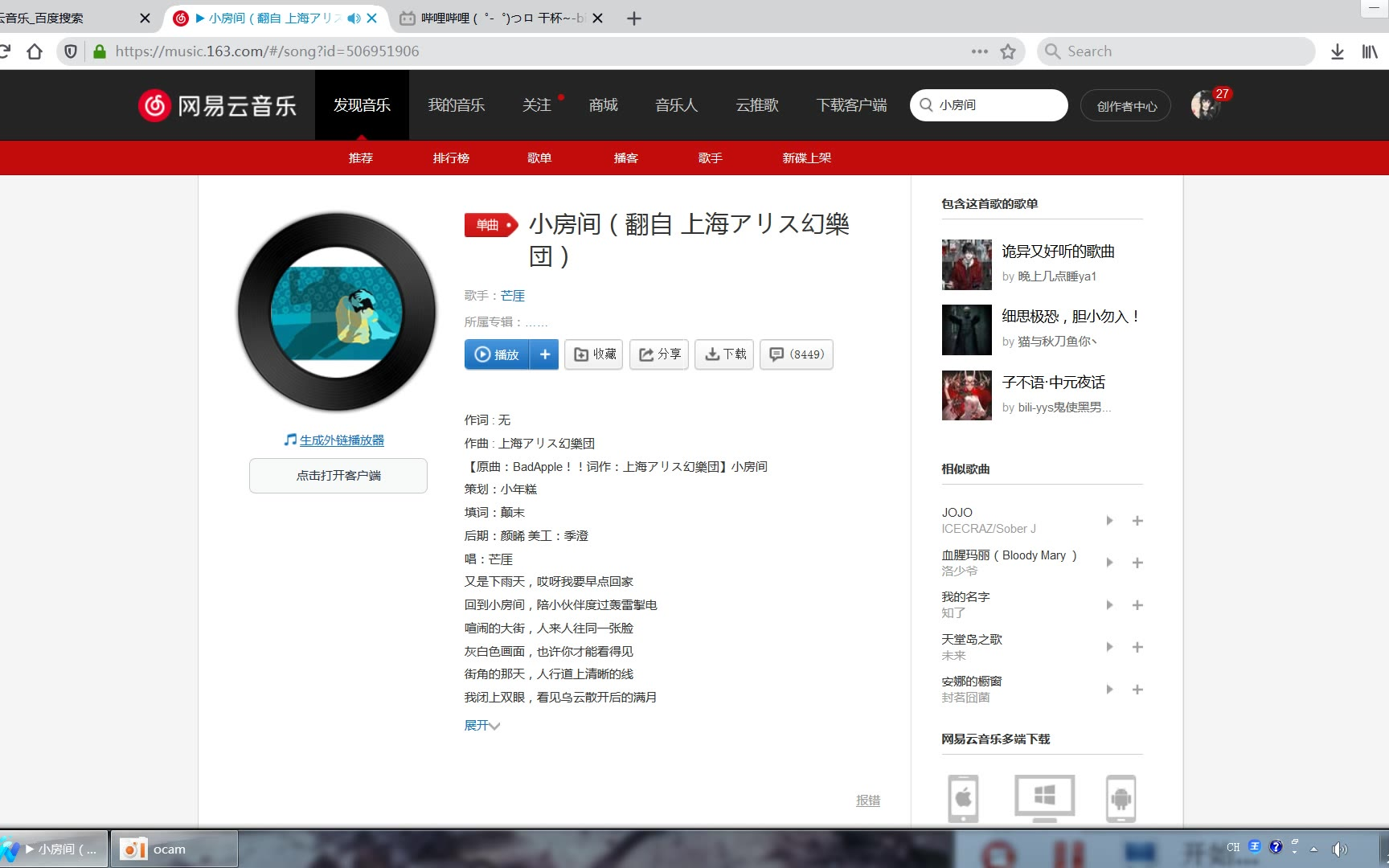
Task: Click the 收藏 collect button
Action: [x=594, y=354]
